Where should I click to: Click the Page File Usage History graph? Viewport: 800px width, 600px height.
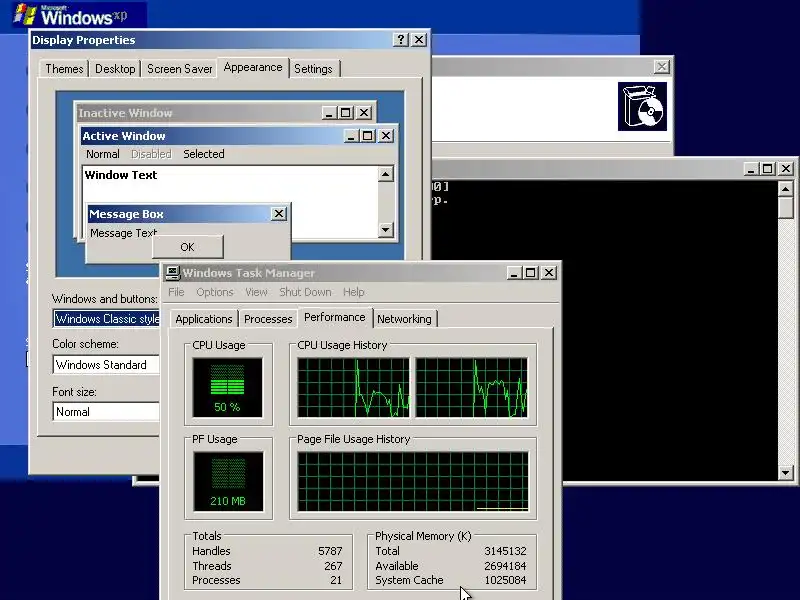[x=413, y=481]
